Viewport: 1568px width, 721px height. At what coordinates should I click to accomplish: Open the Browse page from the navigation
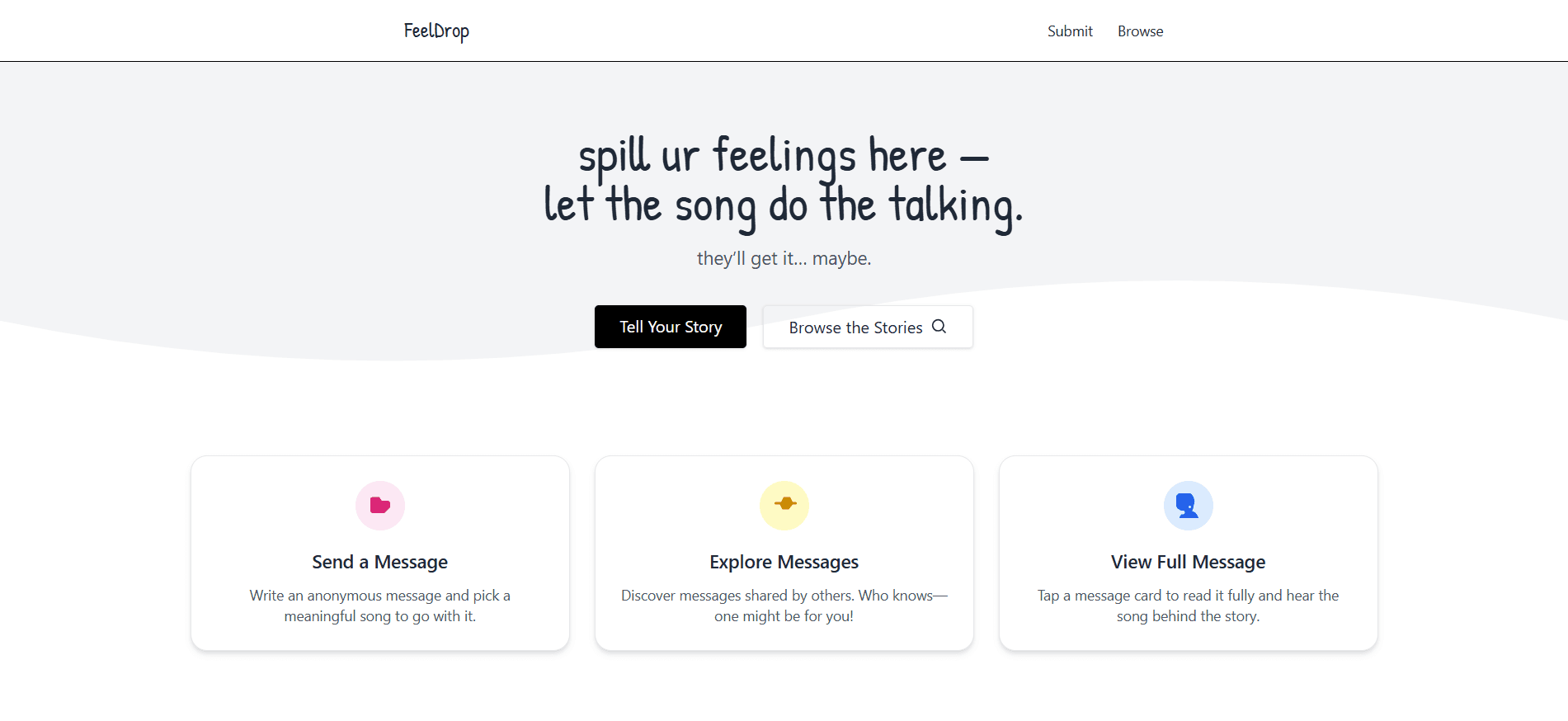pyautogui.click(x=1140, y=31)
